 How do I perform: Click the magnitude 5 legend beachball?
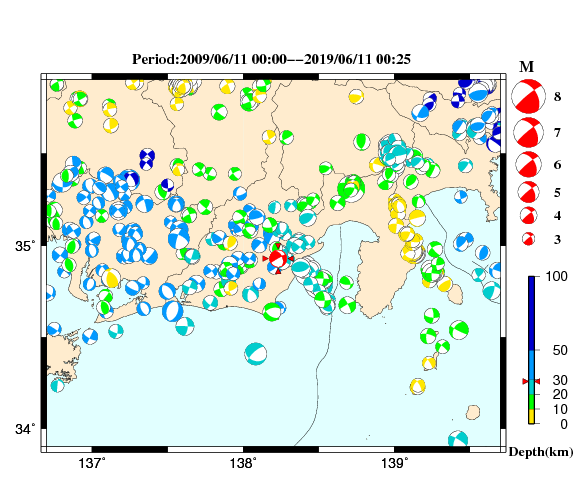529,192
